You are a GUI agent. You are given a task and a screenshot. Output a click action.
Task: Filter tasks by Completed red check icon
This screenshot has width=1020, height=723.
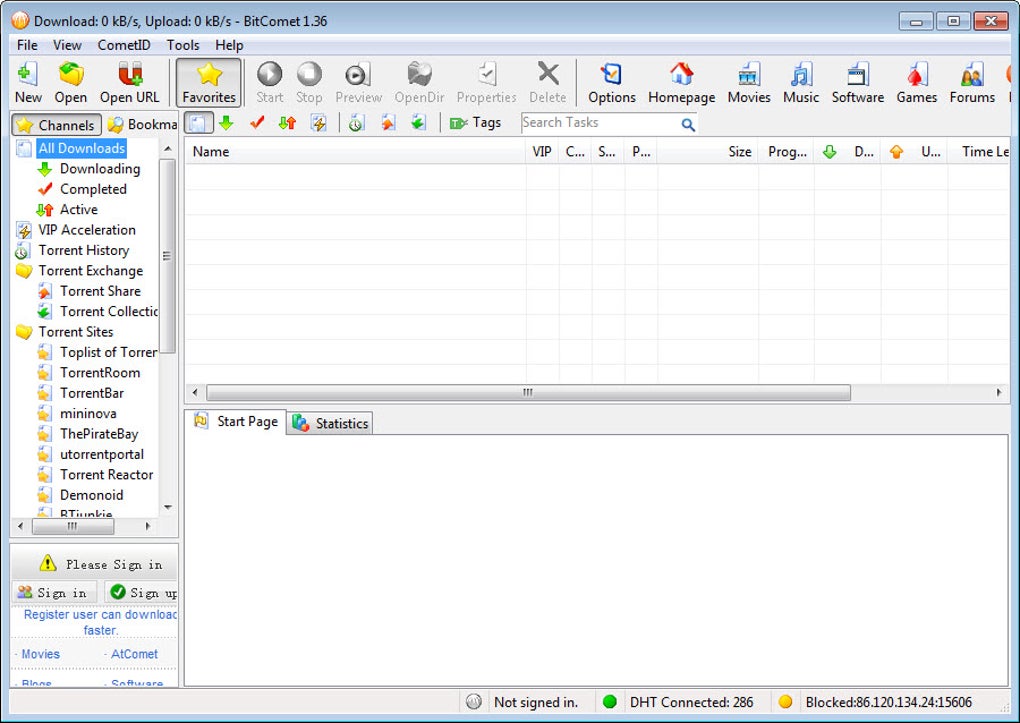[x=257, y=123]
